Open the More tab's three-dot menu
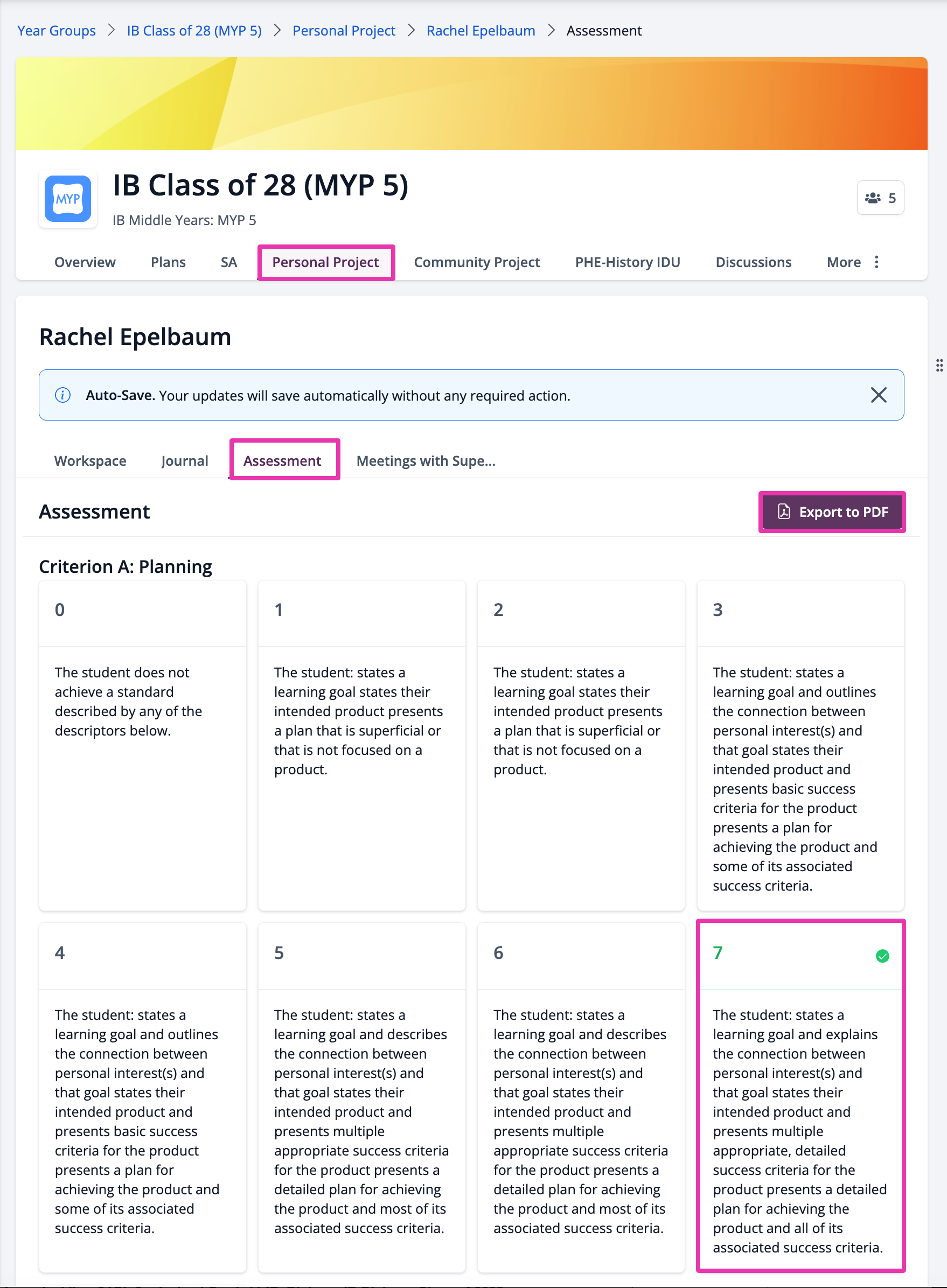Viewport: 947px width, 1288px height. pos(876,262)
